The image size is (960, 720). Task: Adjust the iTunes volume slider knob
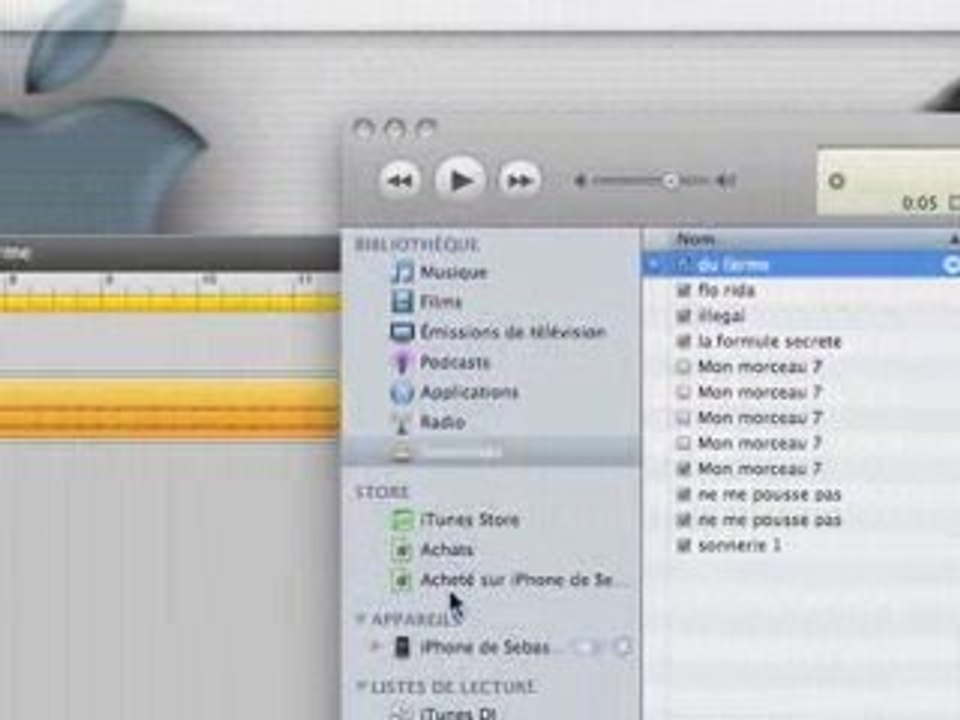click(670, 181)
